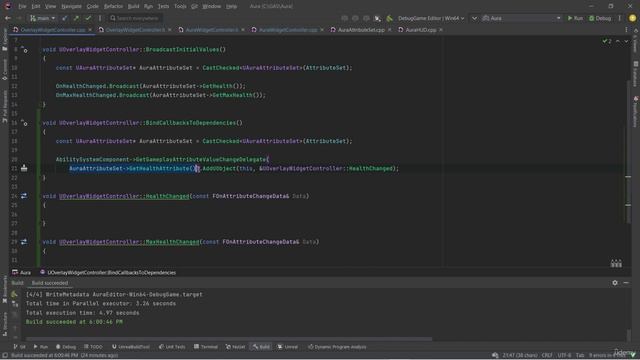Open the Build menu in menu bar
This screenshot has width=640, height=360.
pyautogui.click(x=133, y=6)
